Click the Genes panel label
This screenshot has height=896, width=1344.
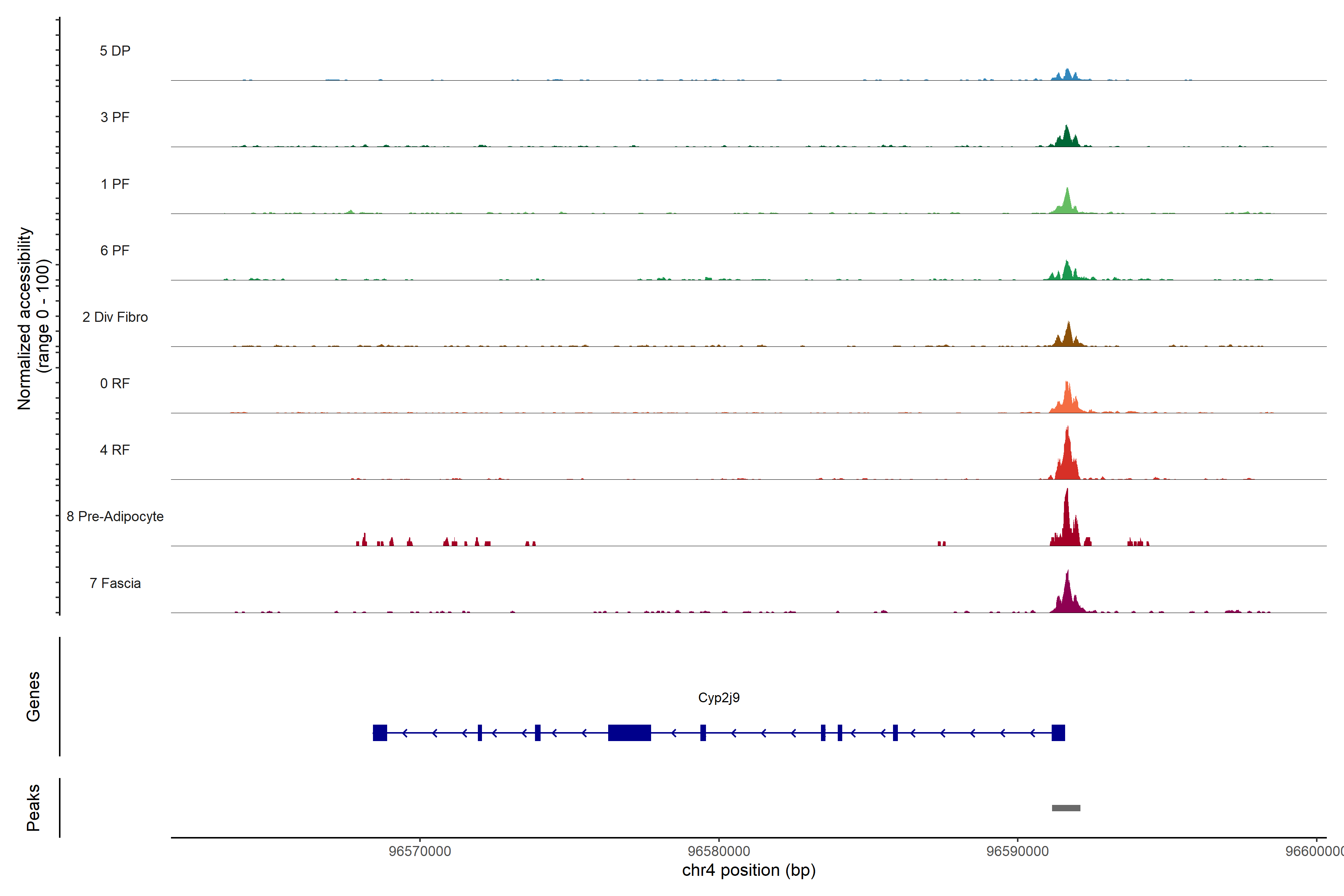click(33, 696)
